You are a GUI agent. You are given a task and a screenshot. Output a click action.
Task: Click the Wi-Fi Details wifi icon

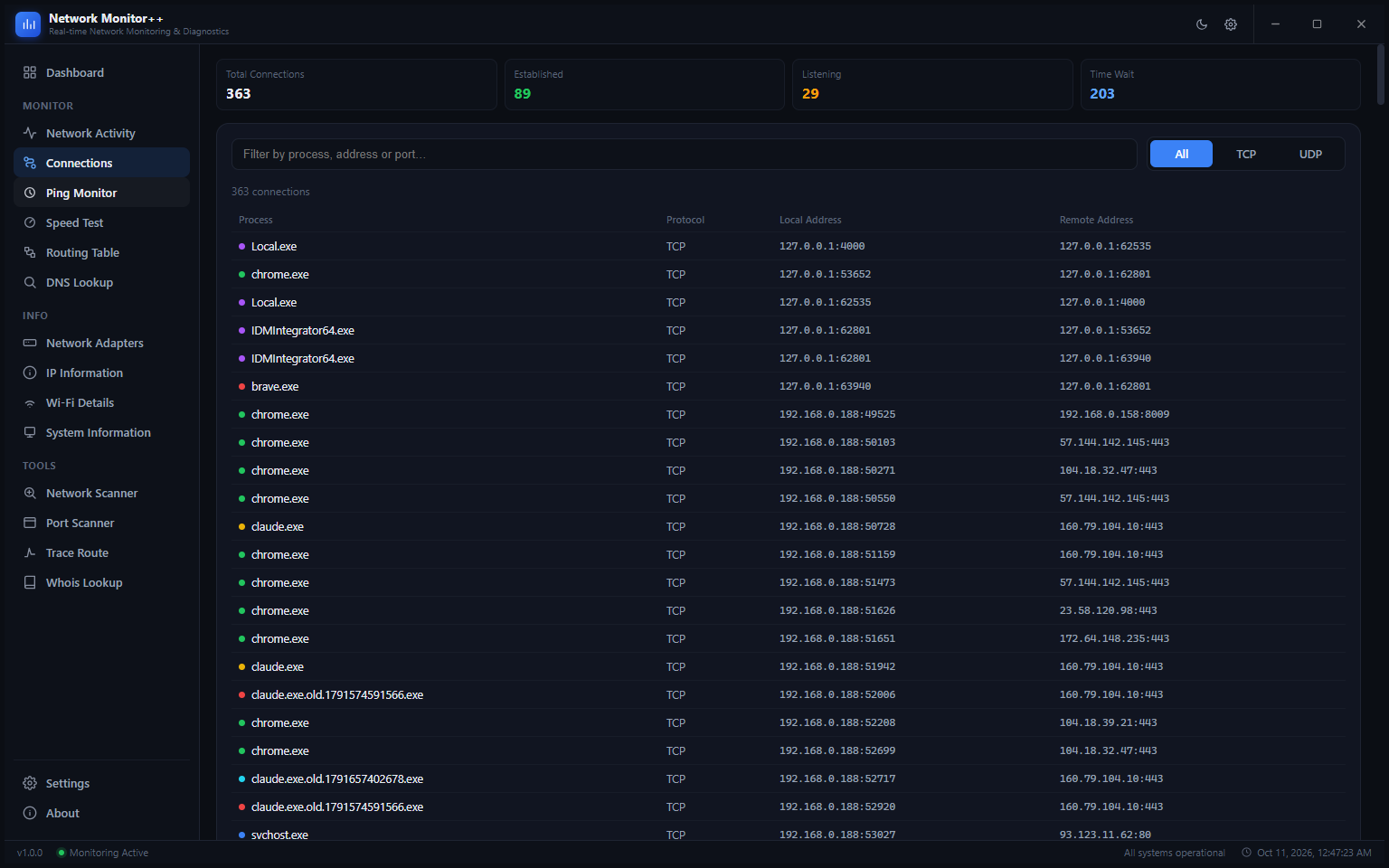coord(30,403)
